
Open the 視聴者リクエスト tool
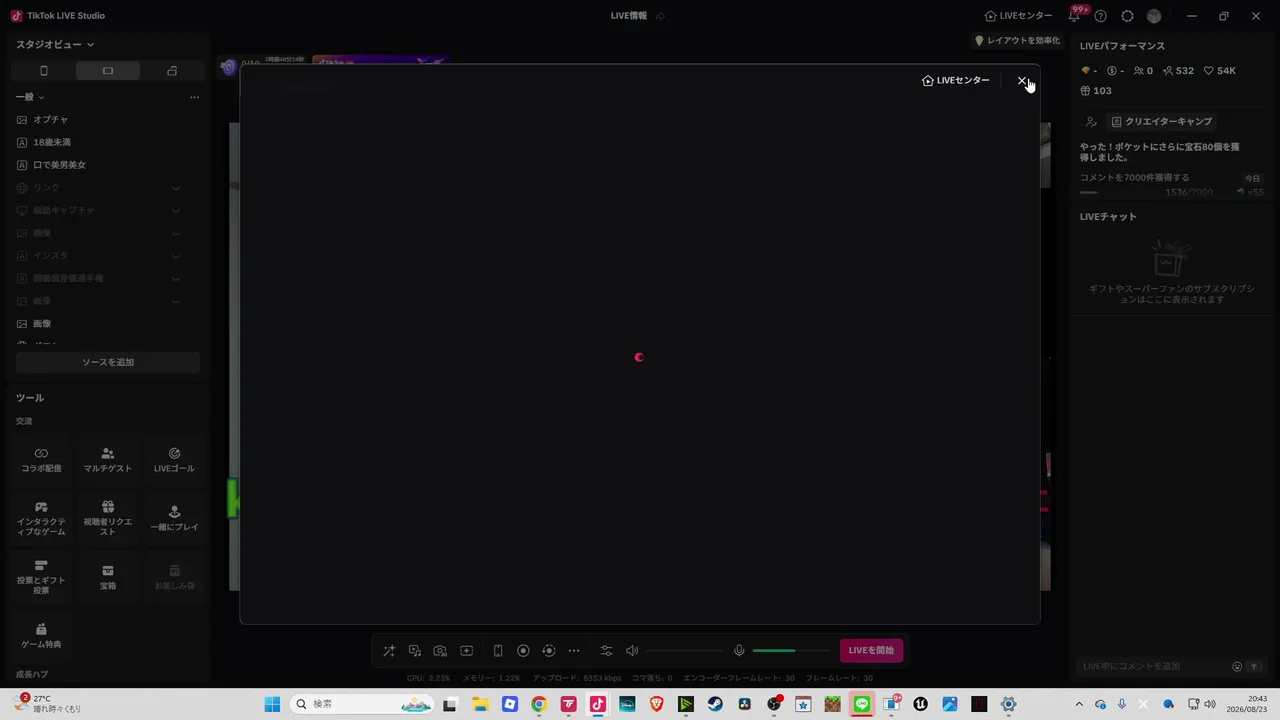tap(108, 518)
